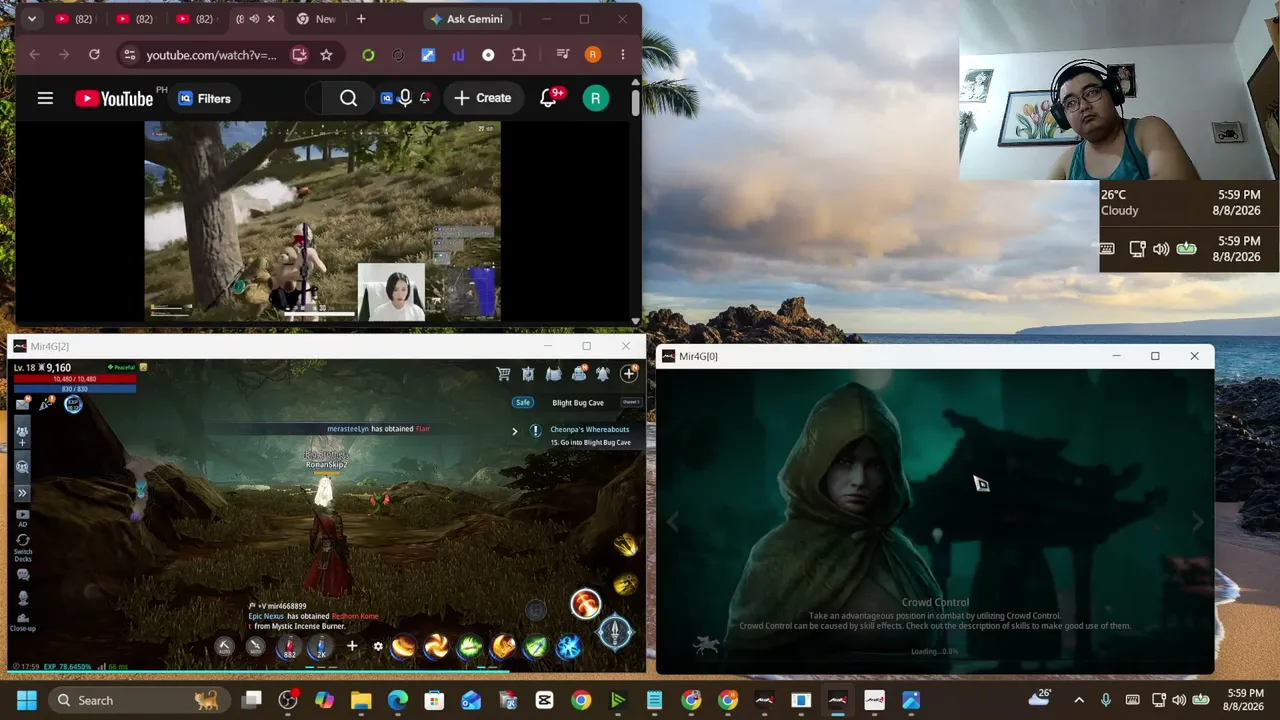Toggle the Safe mode badge in Mir4G[2]
Image resolution: width=1280 pixels, height=720 pixels.
pyautogui.click(x=522, y=402)
